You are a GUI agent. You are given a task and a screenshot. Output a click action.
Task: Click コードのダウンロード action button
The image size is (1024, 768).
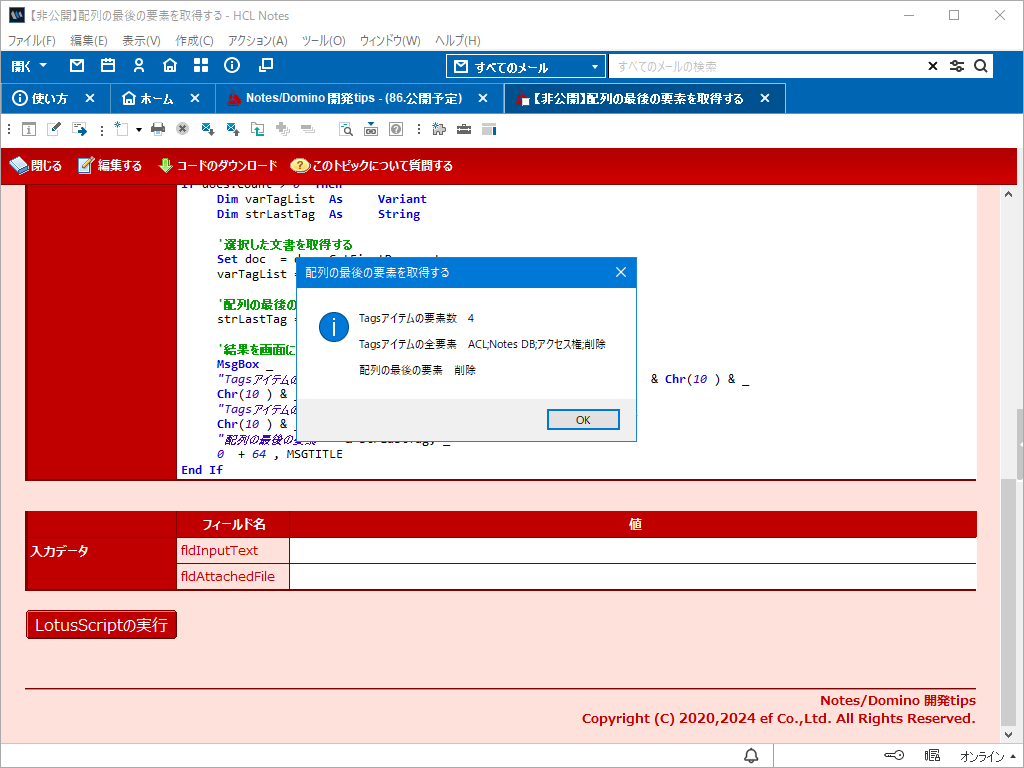218,166
